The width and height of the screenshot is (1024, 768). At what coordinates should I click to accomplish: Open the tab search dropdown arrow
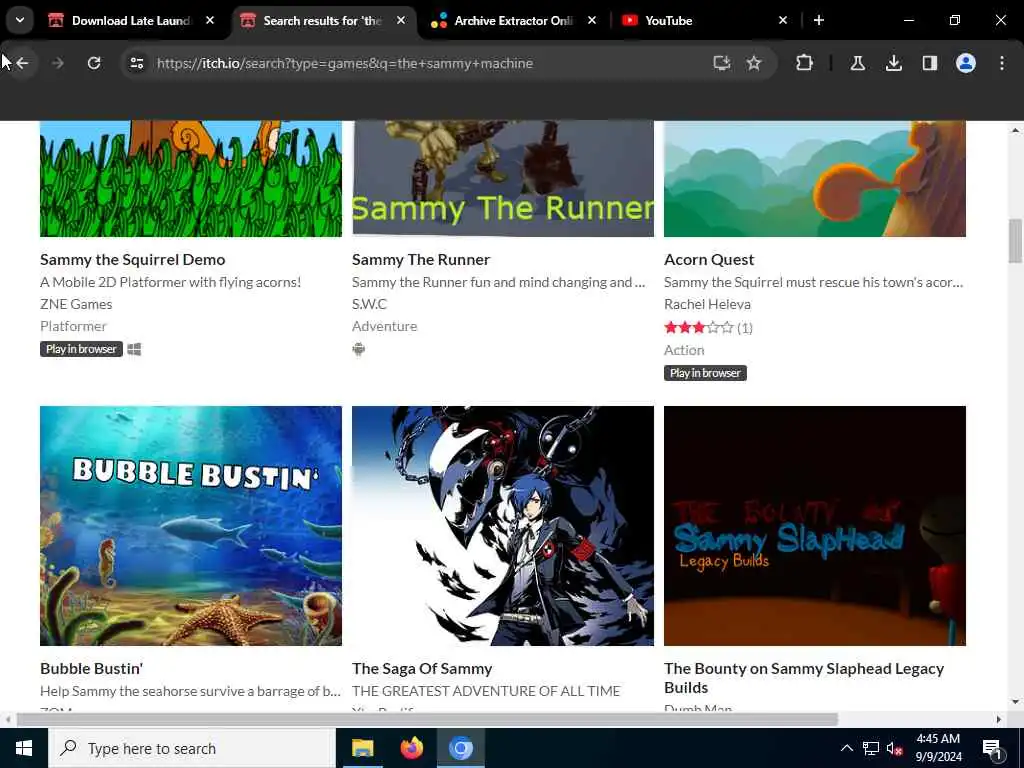point(20,20)
